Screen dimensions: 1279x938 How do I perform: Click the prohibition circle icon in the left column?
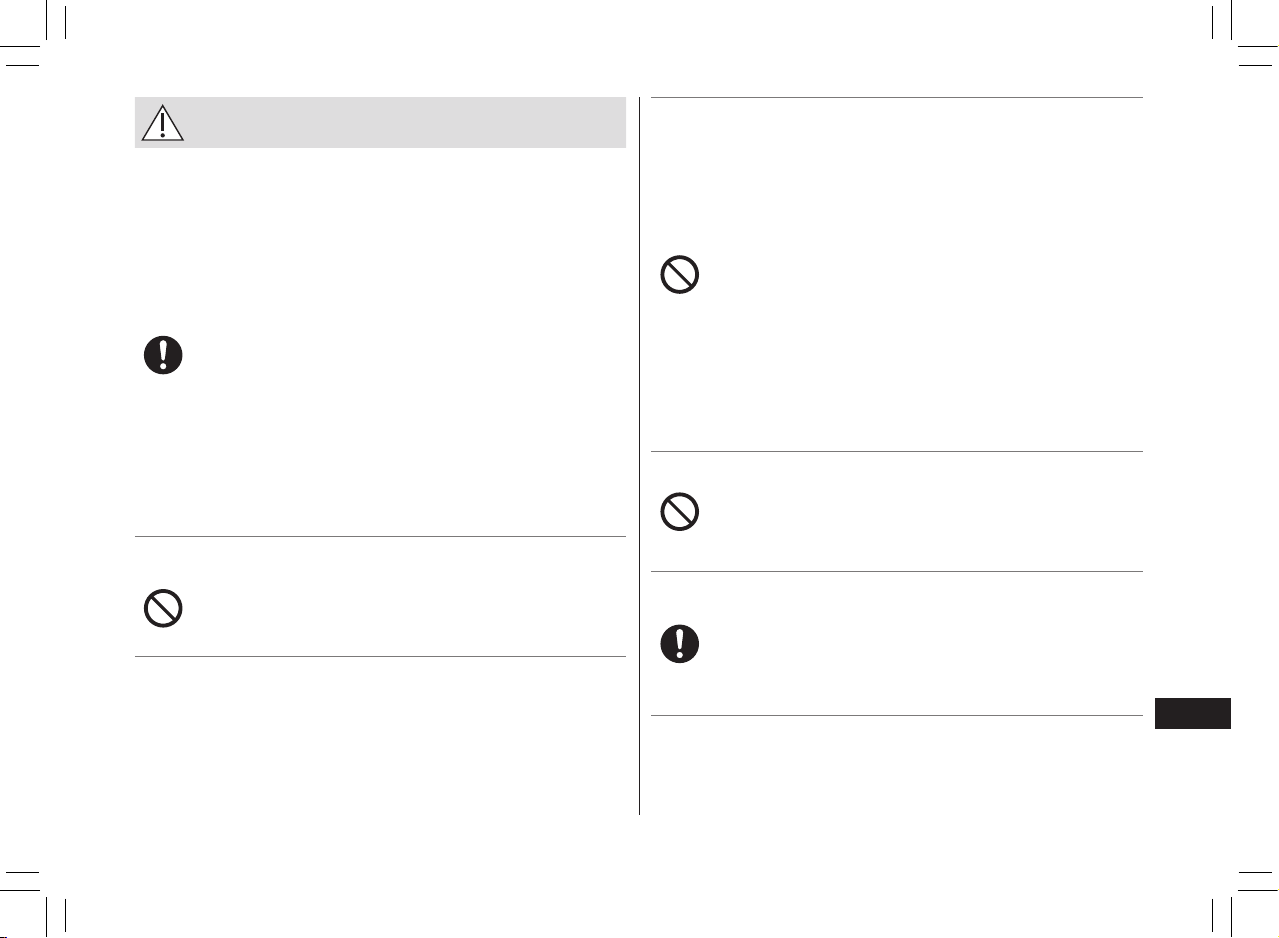[x=163, y=609]
